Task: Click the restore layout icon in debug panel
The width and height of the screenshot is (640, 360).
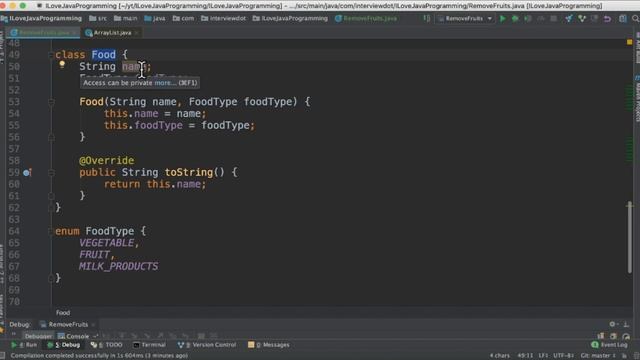Action: pyautogui.click(x=600, y=336)
